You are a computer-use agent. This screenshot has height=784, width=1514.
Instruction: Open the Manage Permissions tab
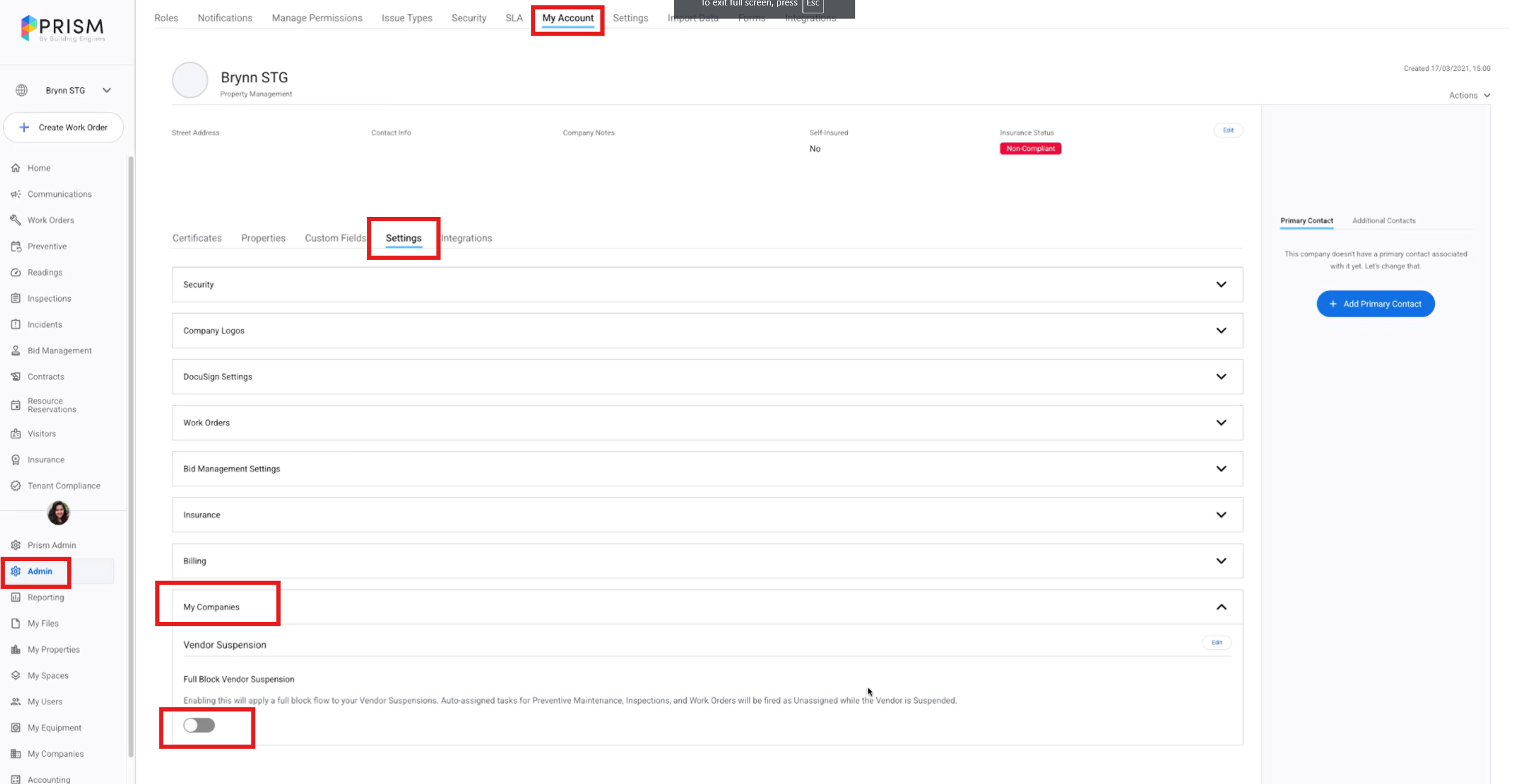click(x=317, y=18)
